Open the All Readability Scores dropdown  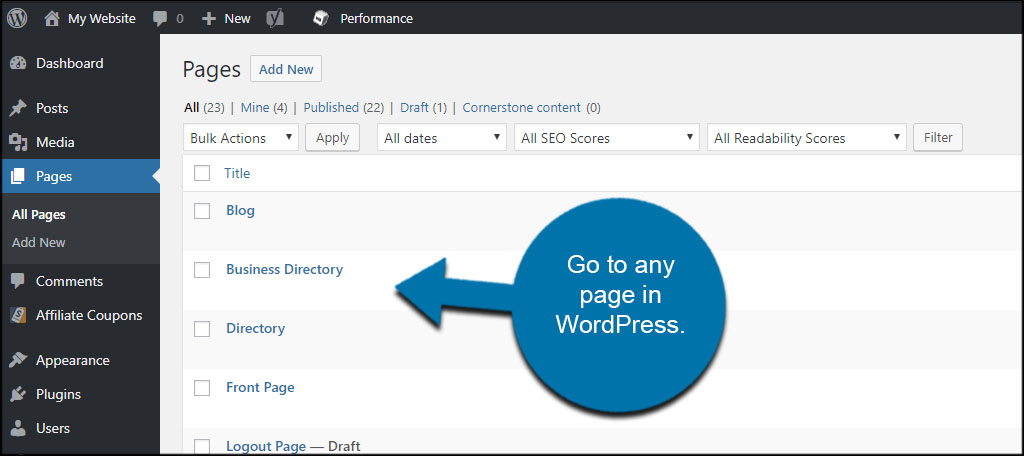point(807,138)
